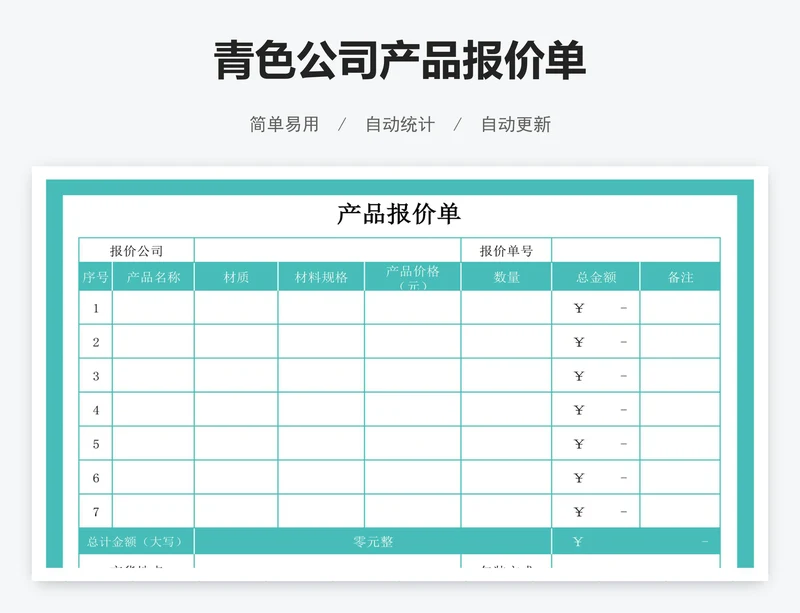Click row number 1 cell

point(95,308)
